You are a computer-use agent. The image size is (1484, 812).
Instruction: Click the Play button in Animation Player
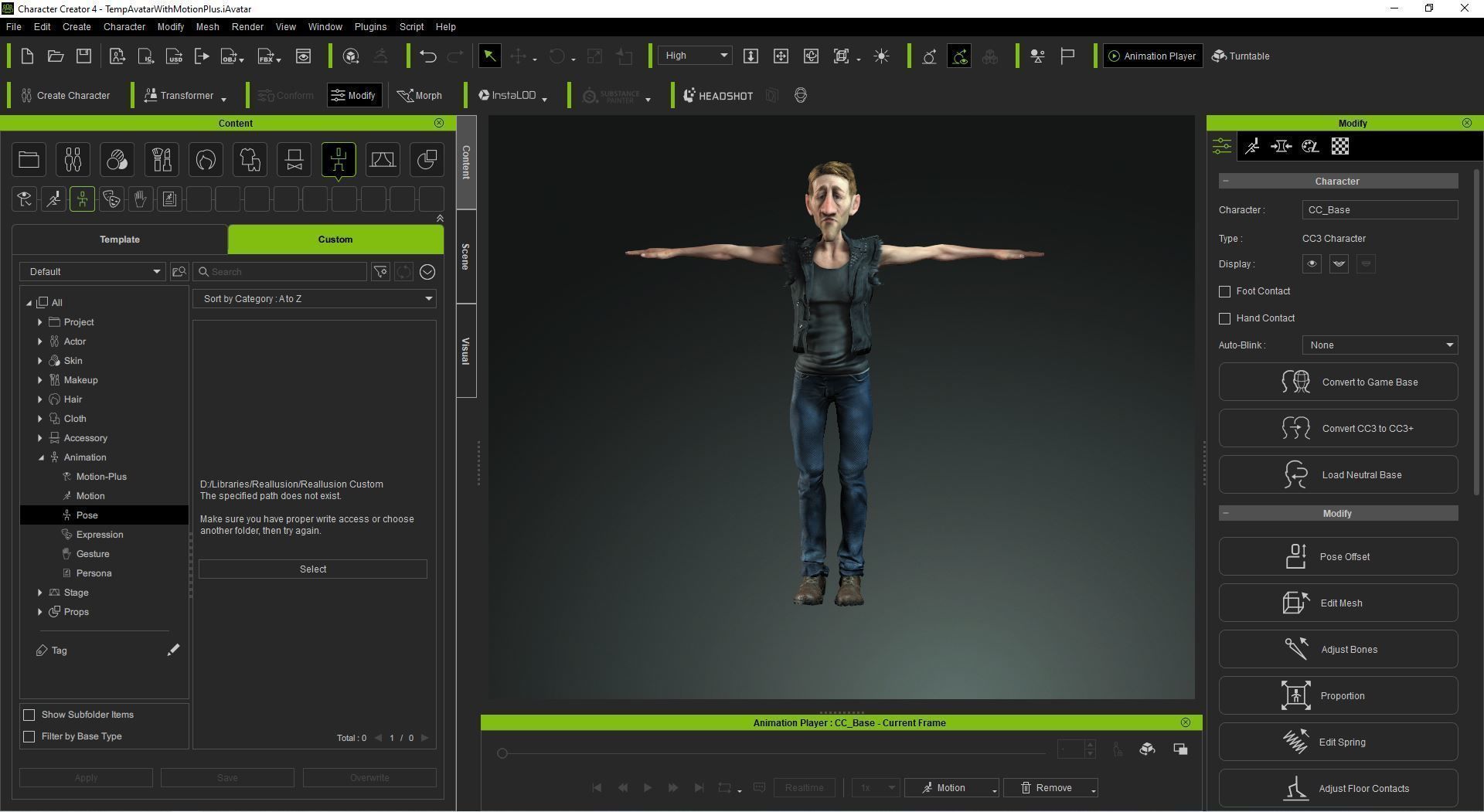coord(648,787)
